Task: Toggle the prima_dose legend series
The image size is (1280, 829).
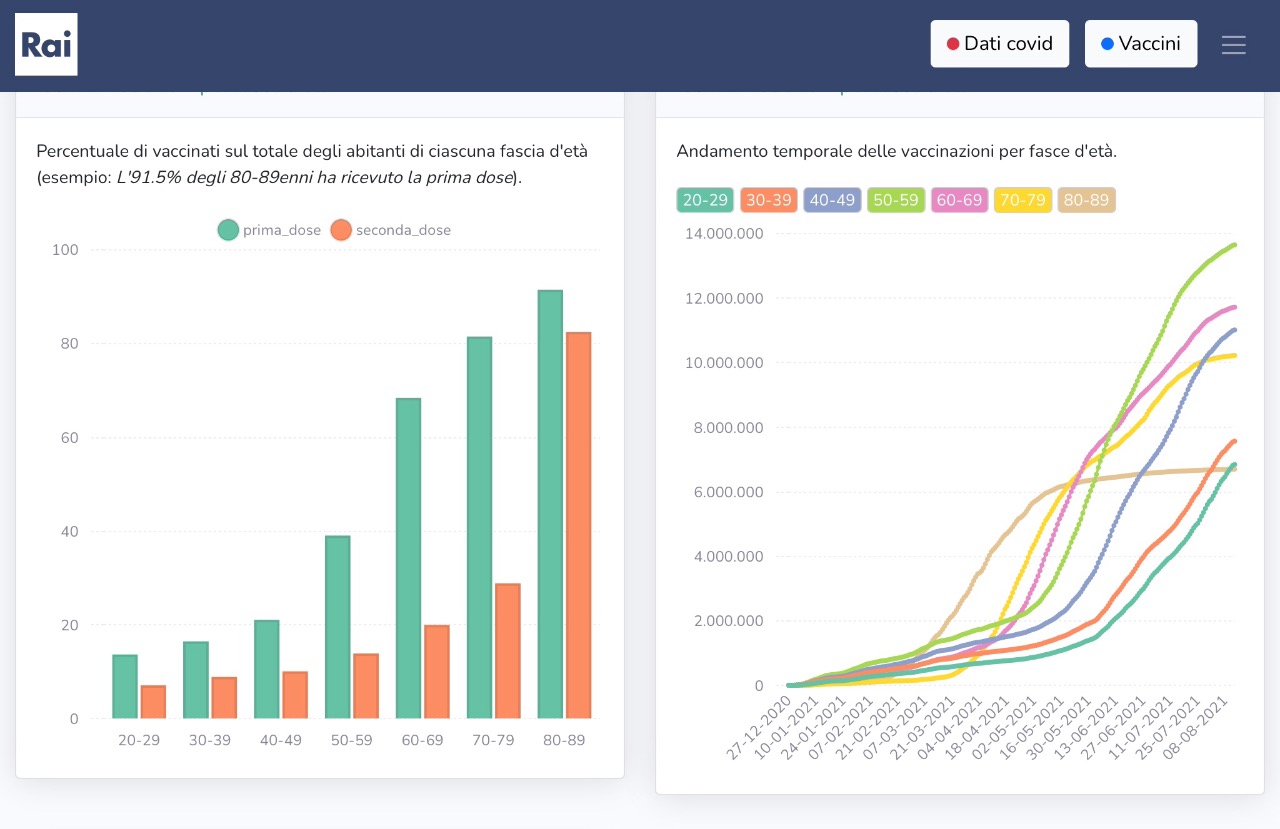Action: pos(270,230)
